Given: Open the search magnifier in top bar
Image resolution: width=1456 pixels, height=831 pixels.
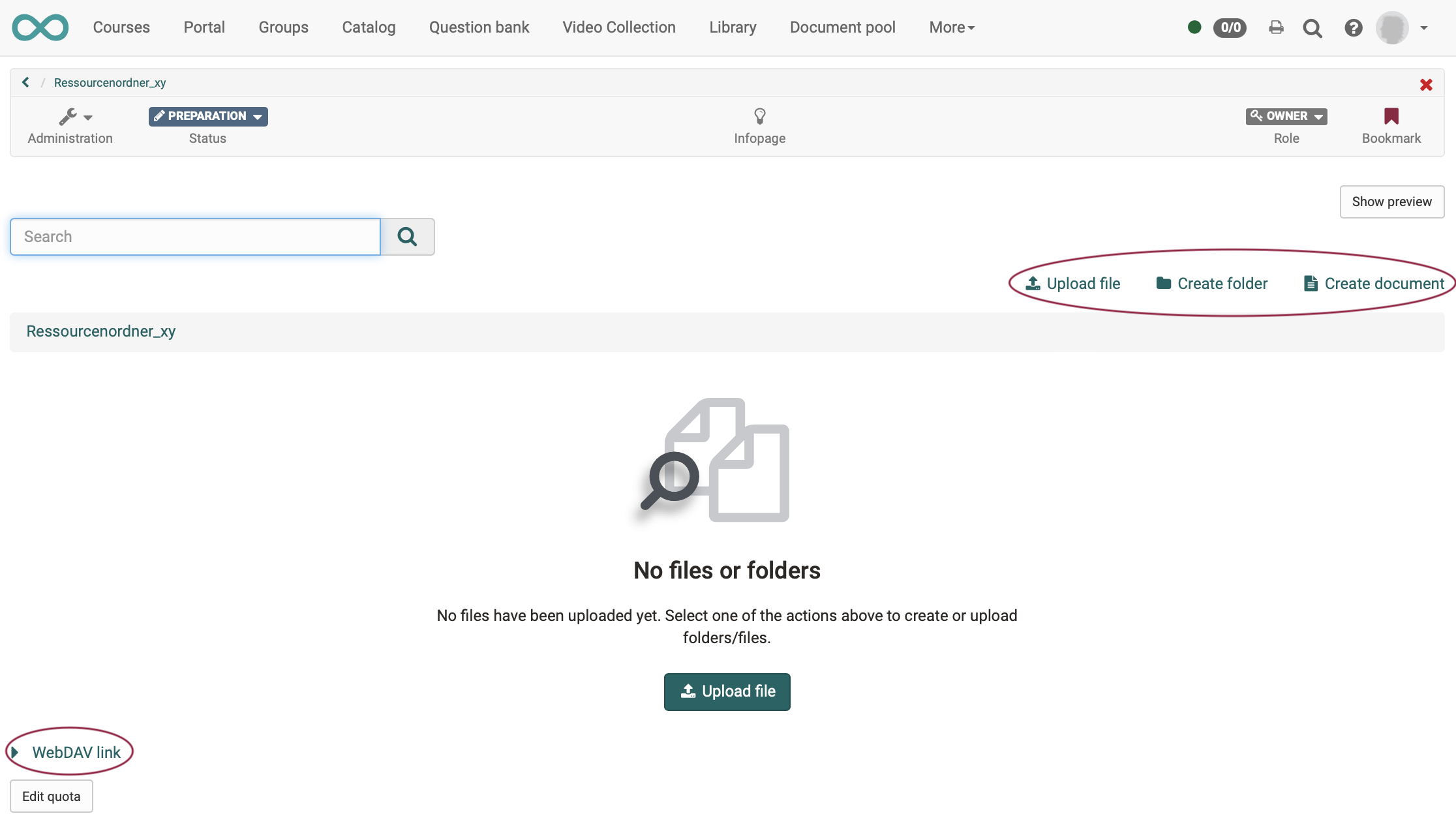Looking at the screenshot, I should point(1312,28).
